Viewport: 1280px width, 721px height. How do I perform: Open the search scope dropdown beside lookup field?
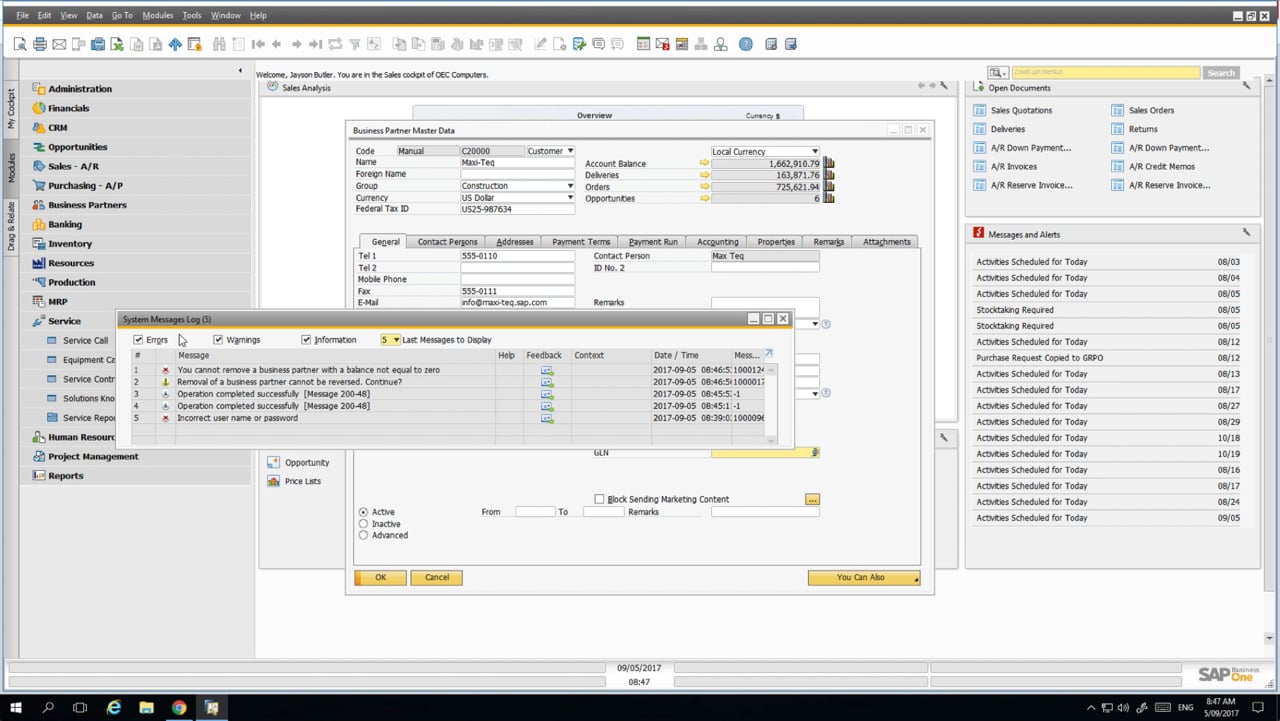997,73
